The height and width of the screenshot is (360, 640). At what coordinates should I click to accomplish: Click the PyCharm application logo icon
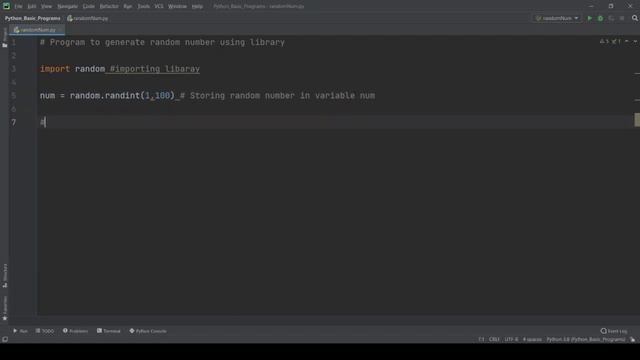[6, 6]
